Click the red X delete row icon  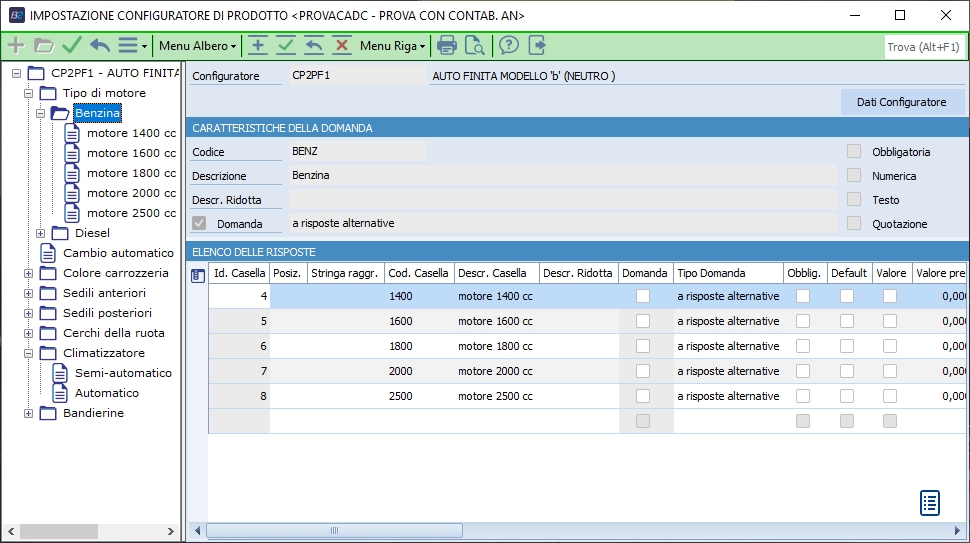pyautogui.click(x=342, y=46)
